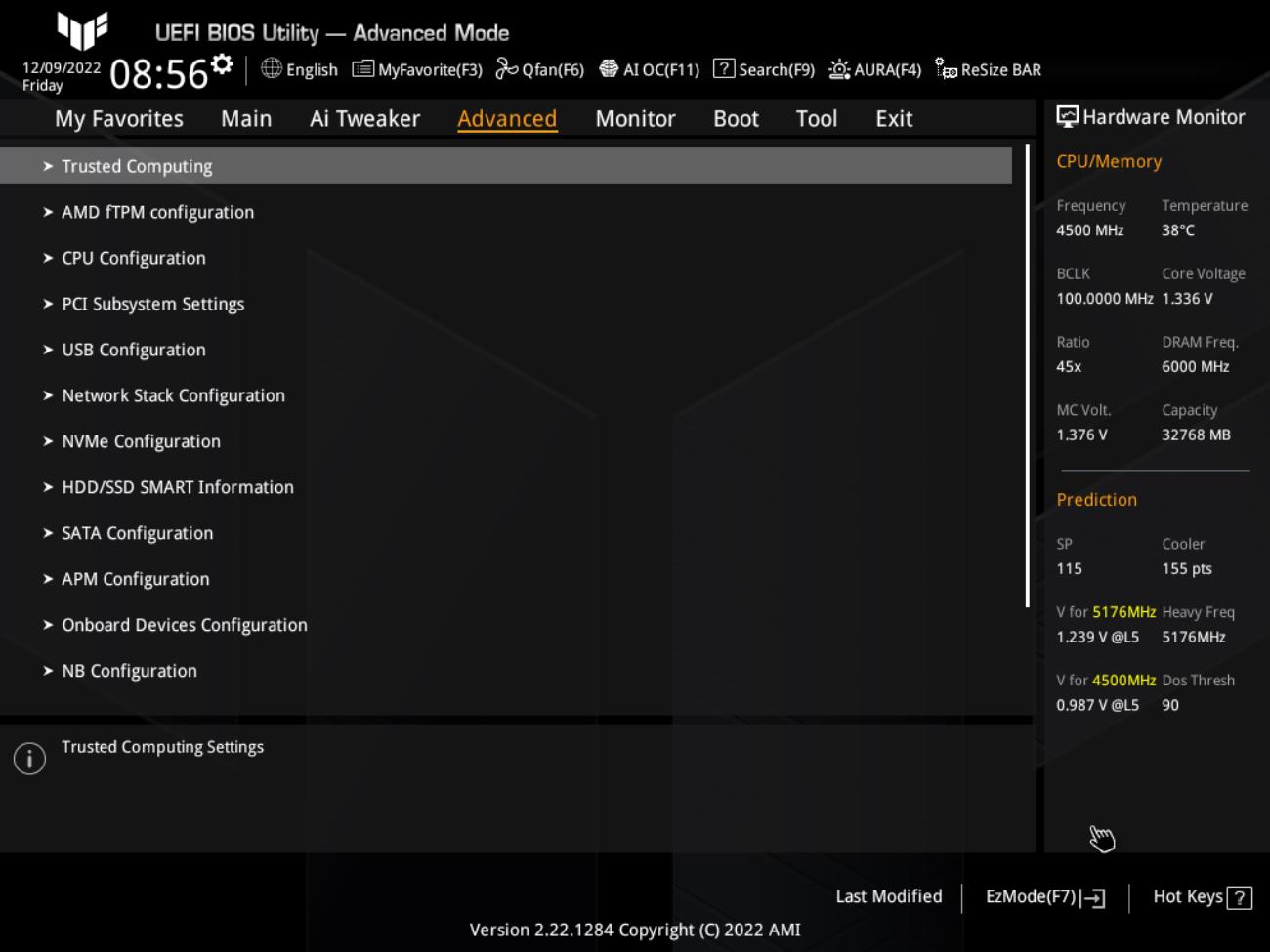Toggle ReSize BAR icon
This screenshot has width=1270, height=952.
tap(946, 68)
